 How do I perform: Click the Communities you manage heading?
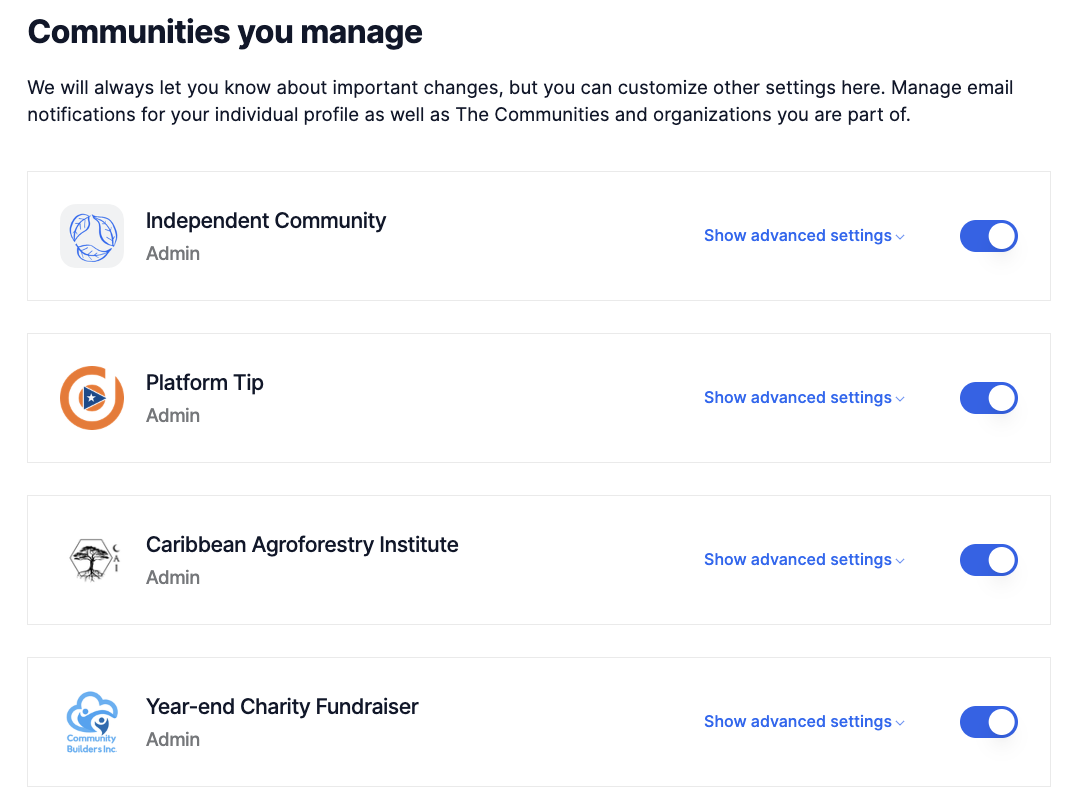[225, 32]
